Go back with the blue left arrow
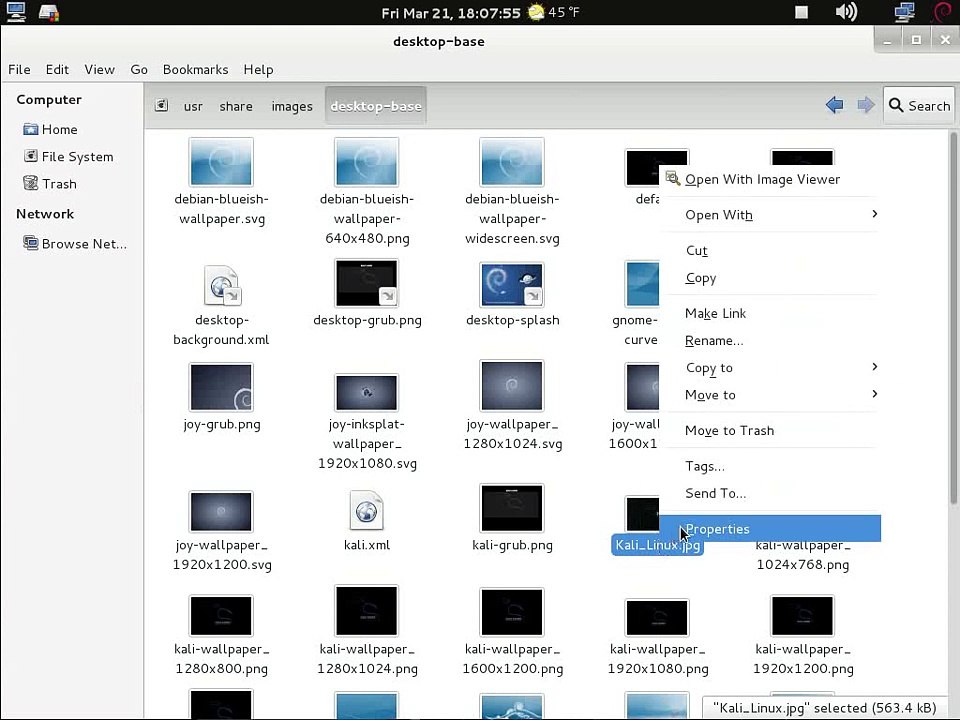Viewport: 960px width, 720px height. (x=834, y=105)
